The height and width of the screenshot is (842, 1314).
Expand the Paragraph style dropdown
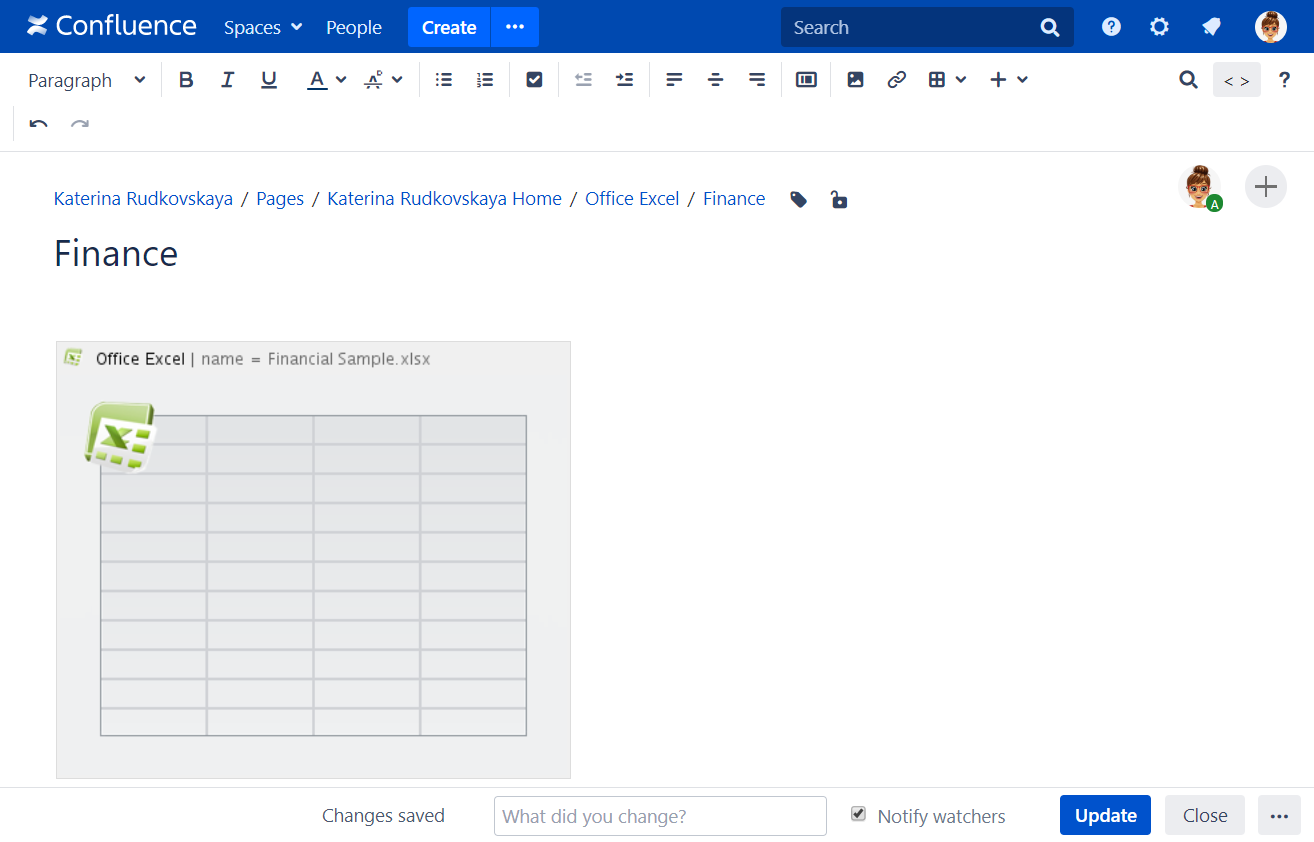[86, 80]
